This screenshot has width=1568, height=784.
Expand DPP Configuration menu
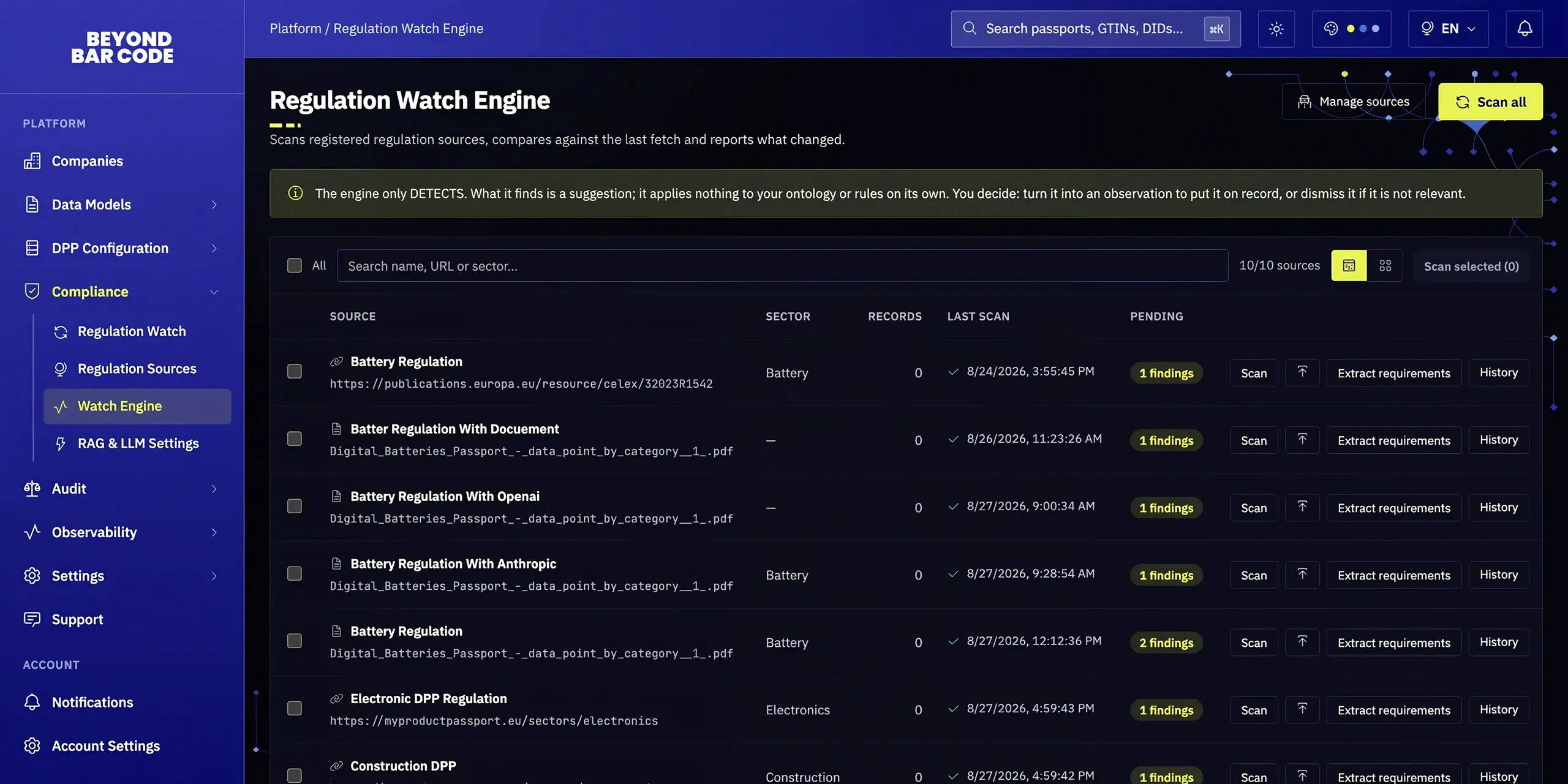[123, 248]
